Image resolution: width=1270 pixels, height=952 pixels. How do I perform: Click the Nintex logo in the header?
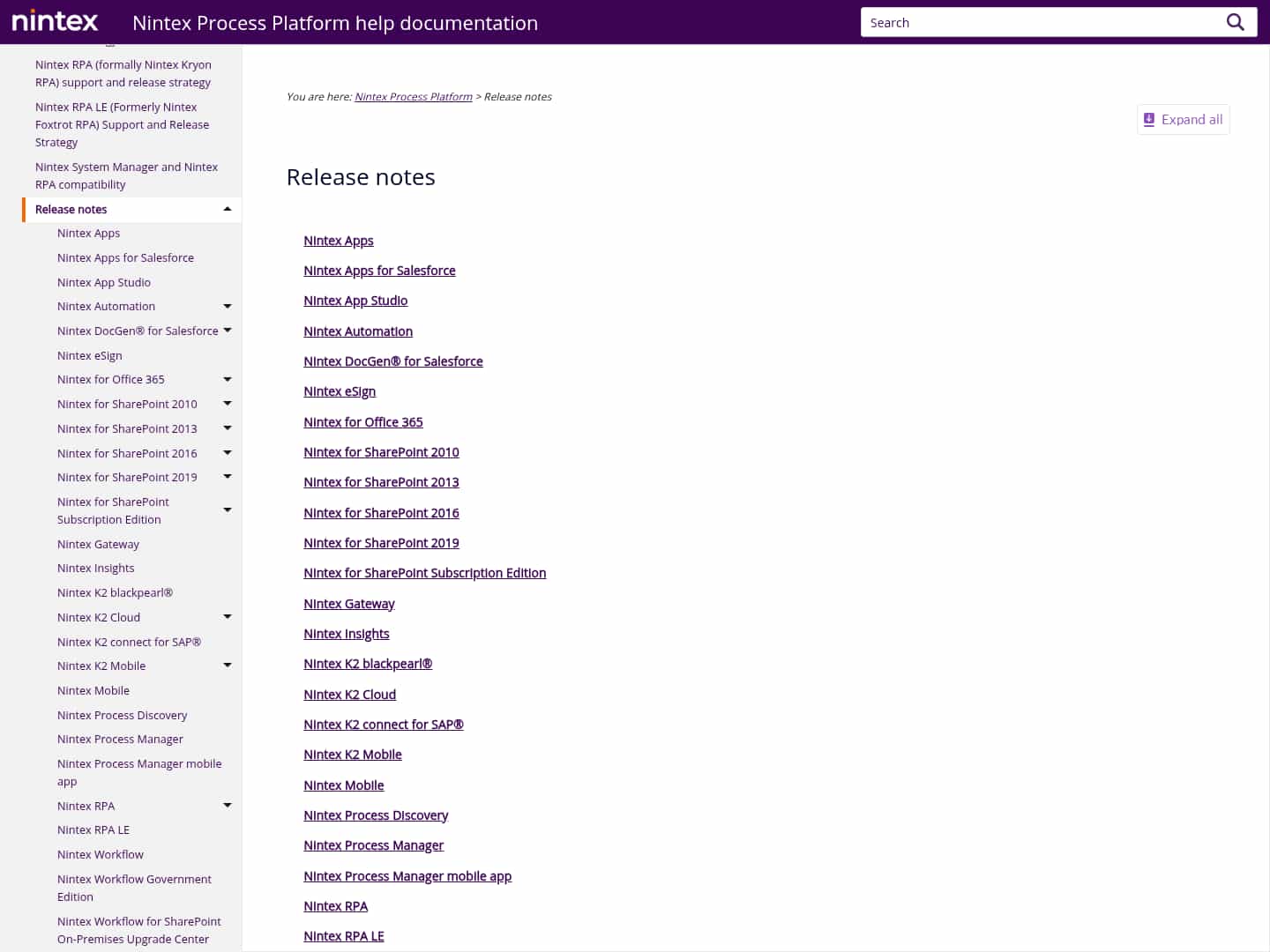[54, 21]
